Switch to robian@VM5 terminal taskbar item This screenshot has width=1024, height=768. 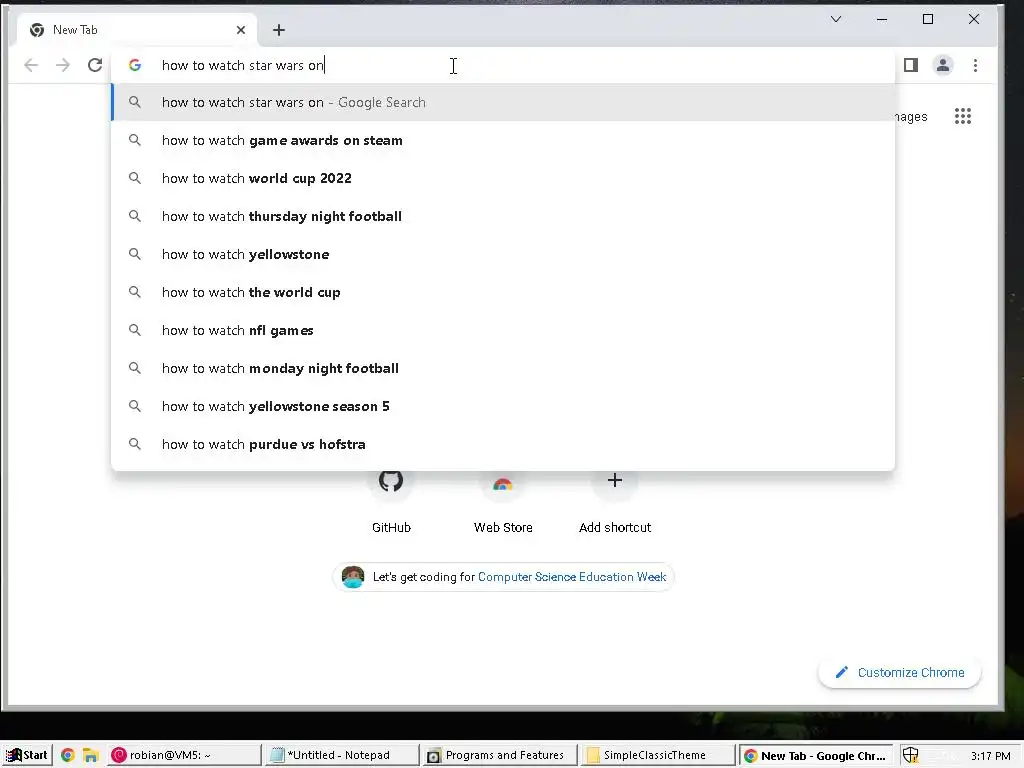[x=184, y=755]
